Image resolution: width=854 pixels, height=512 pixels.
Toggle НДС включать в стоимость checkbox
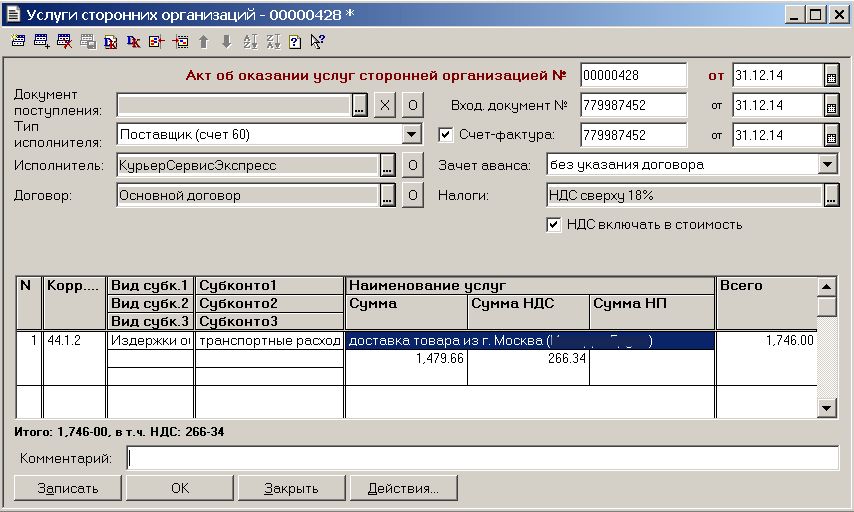coord(553,224)
